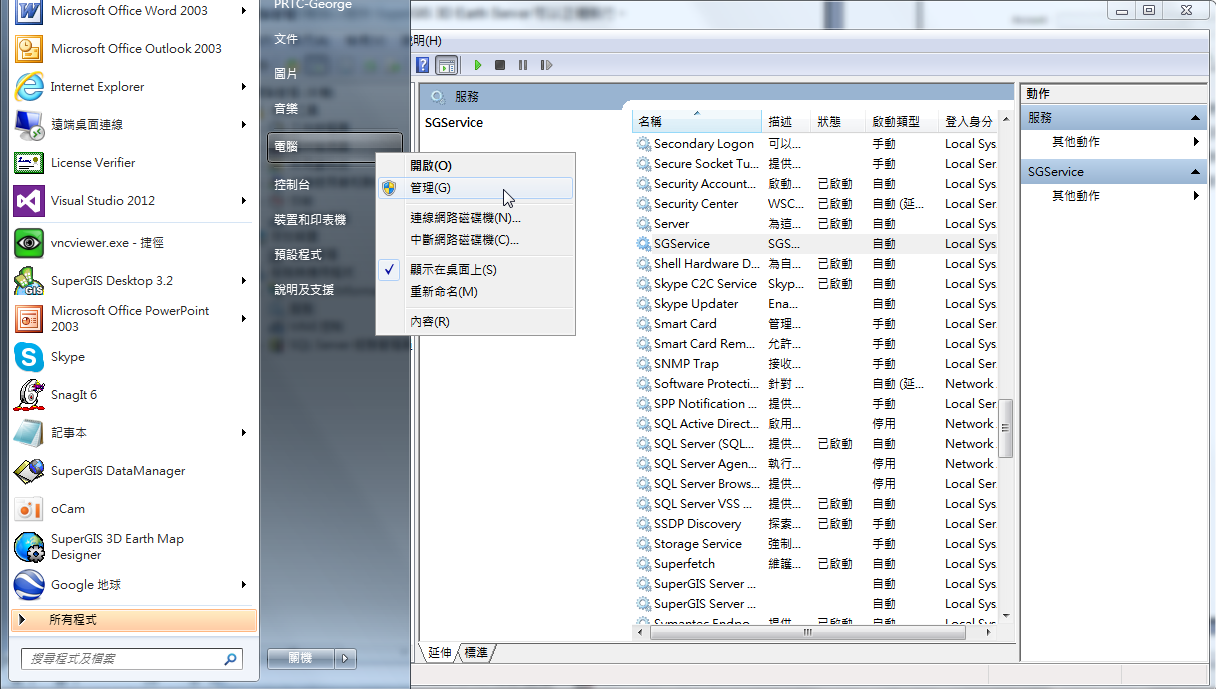The height and width of the screenshot is (689, 1216).
Task: Launch SnagIt 6 from the Start menu
Action: point(74,395)
